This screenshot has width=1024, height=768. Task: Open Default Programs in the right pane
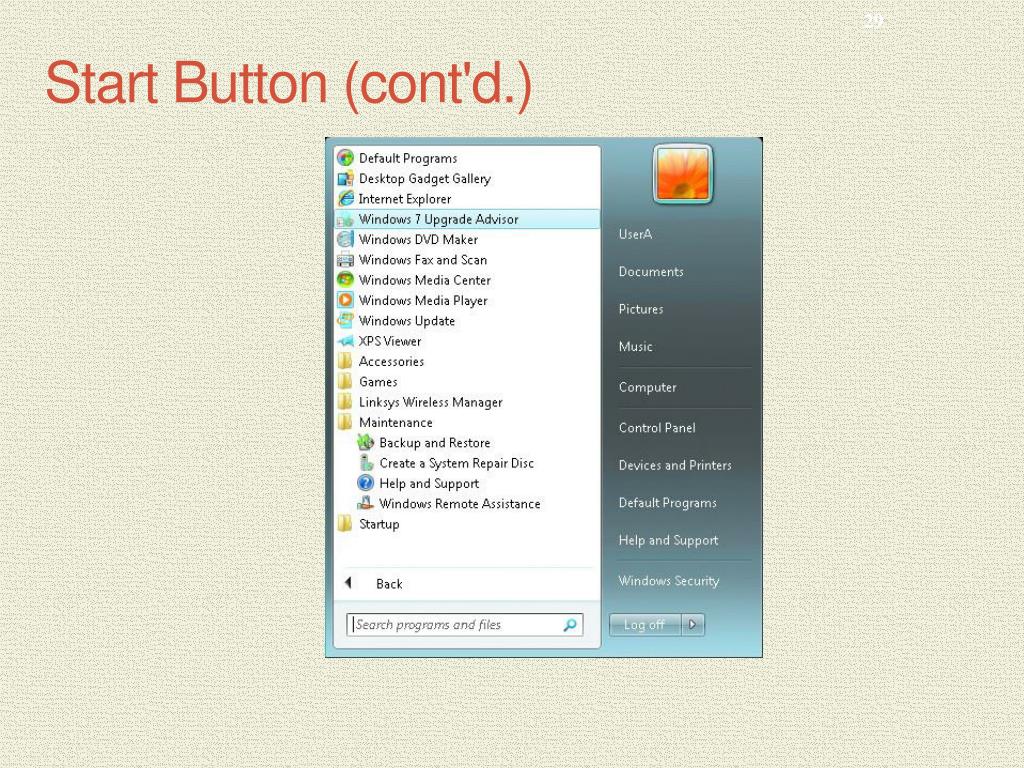pyautogui.click(x=667, y=503)
